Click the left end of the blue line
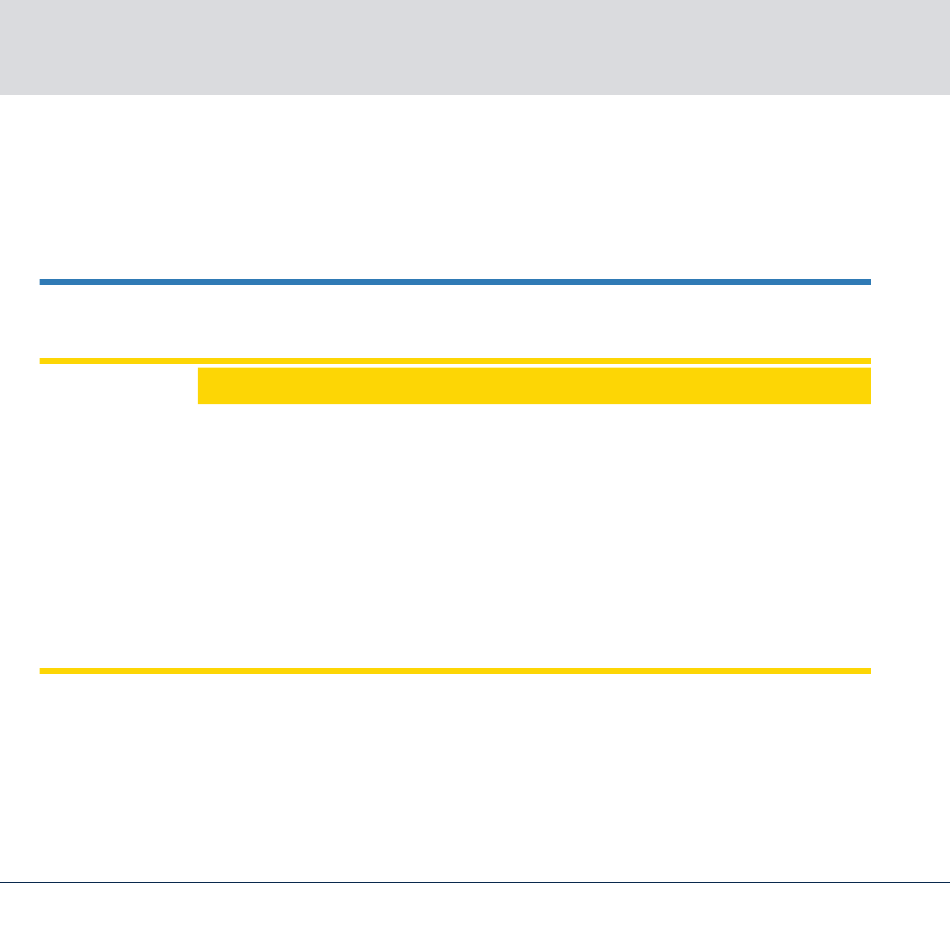This screenshot has height=950, width=950. [44, 282]
